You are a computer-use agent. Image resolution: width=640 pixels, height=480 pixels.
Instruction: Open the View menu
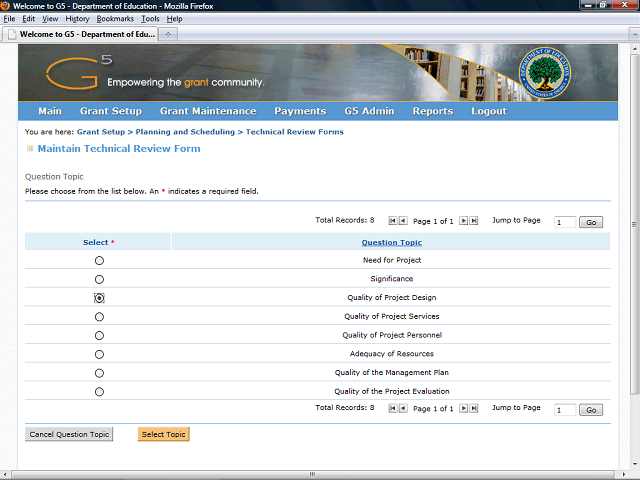[50, 19]
